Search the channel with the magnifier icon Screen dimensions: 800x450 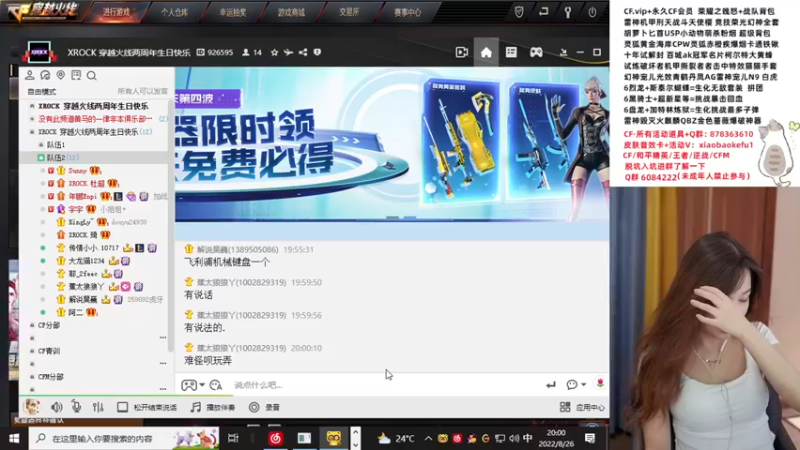coord(92,76)
